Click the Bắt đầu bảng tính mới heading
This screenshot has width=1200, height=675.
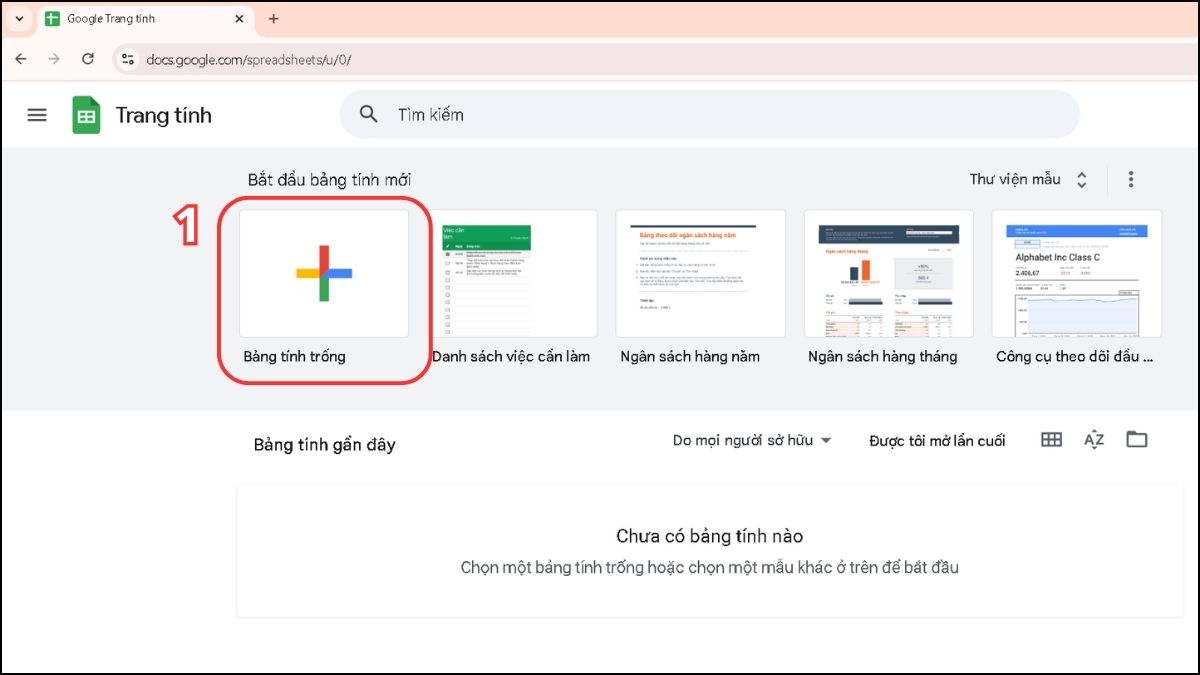(x=330, y=180)
